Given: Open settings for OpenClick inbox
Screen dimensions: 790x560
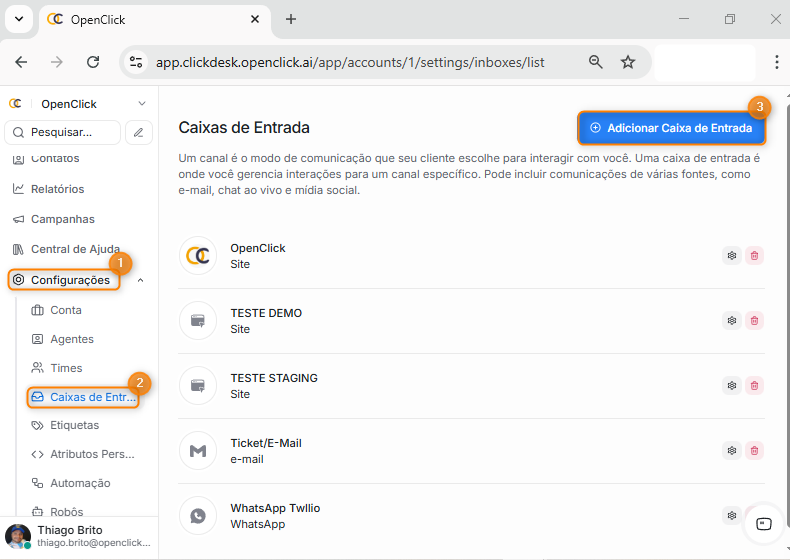Looking at the screenshot, I should 732,256.
